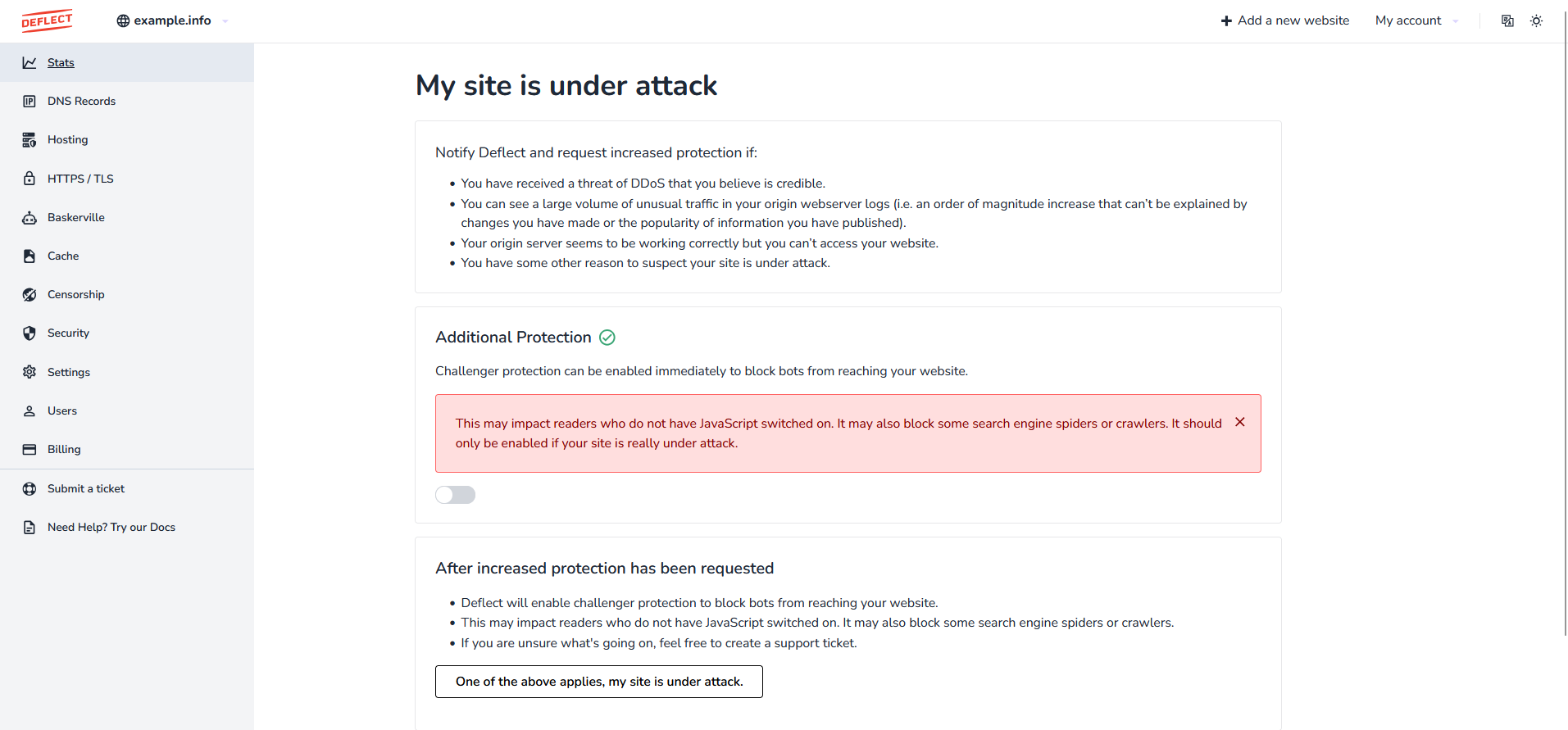The image size is (1568, 730).
Task: Click the Security shield icon
Action: pos(30,333)
